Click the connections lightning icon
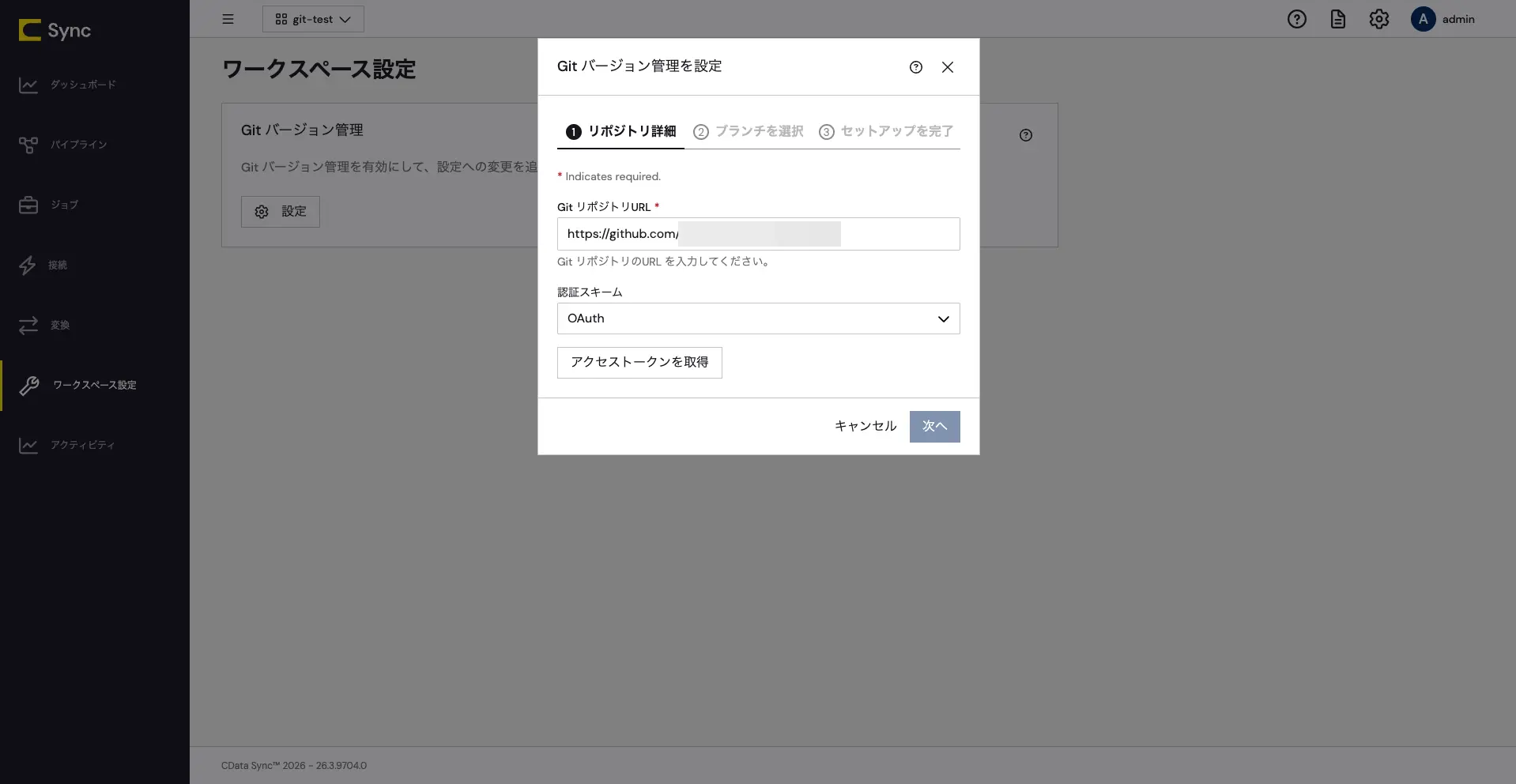 [x=28, y=265]
